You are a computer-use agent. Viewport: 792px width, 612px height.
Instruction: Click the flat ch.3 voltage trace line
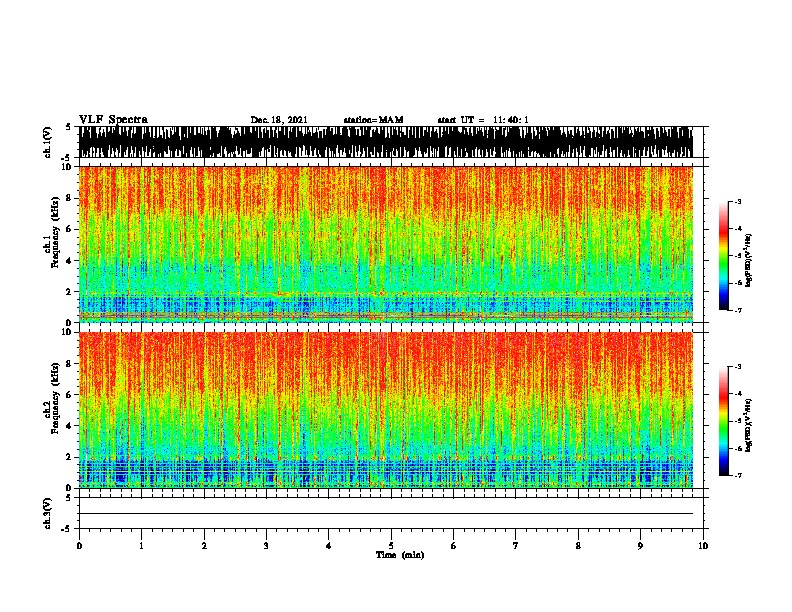point(385,514)
